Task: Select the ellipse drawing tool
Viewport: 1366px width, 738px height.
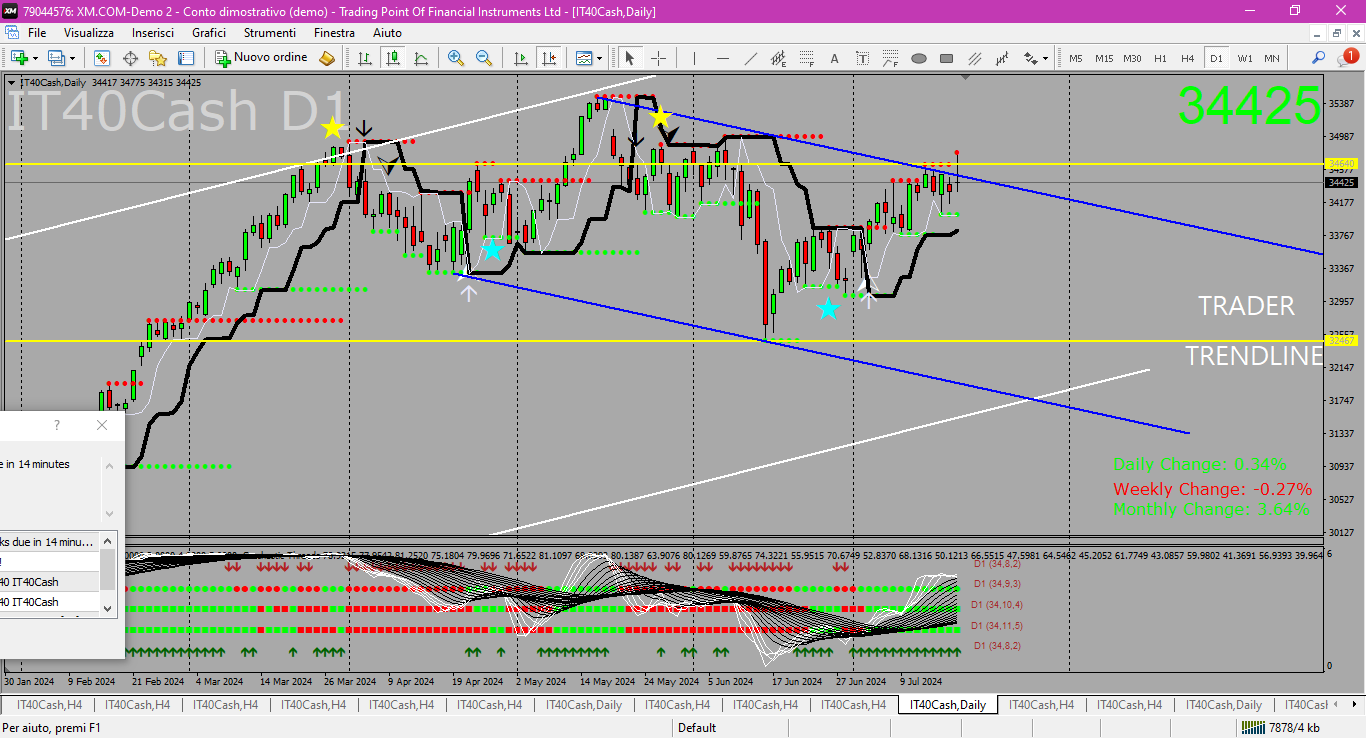Action: point(919,58)
